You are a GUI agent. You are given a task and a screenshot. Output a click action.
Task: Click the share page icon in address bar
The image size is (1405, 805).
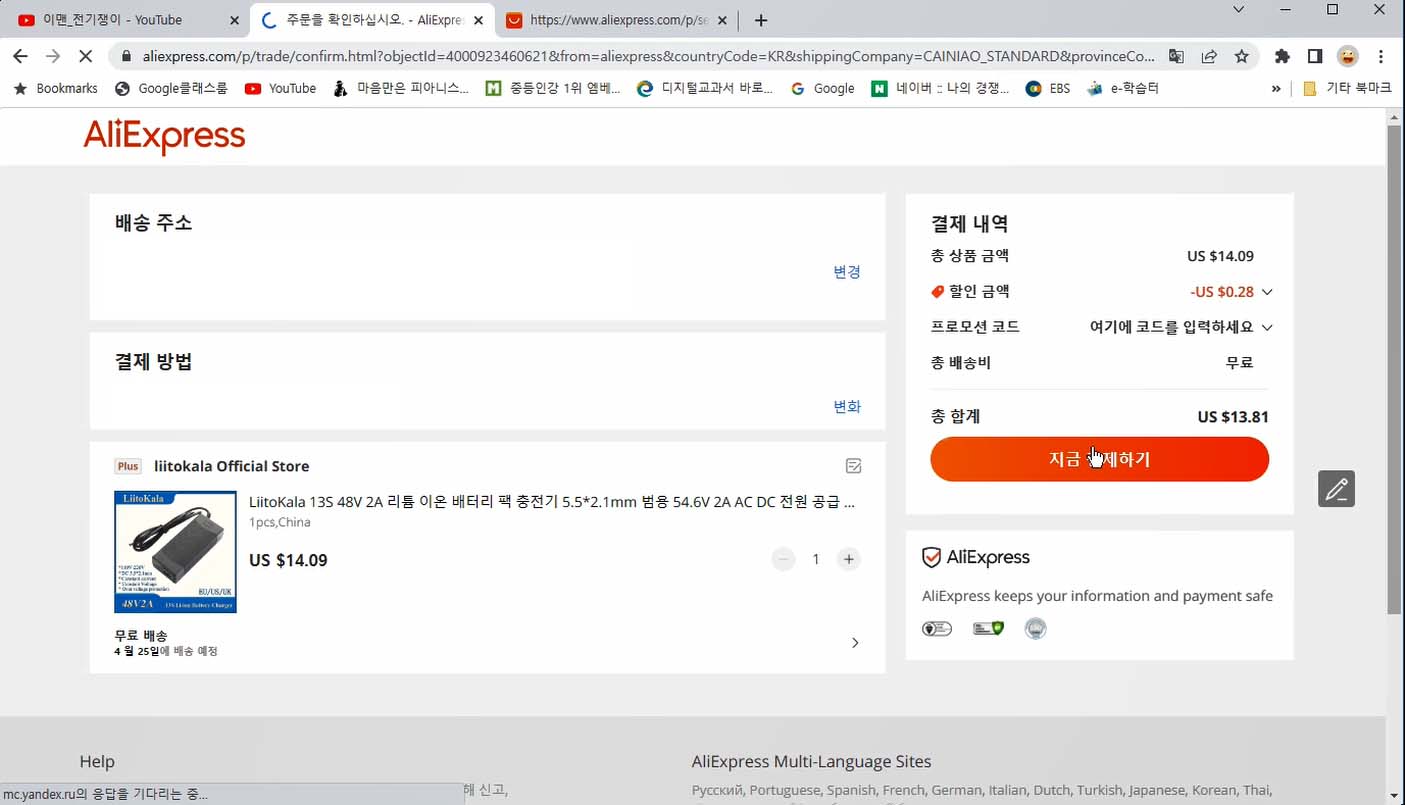pos(1209,56)
